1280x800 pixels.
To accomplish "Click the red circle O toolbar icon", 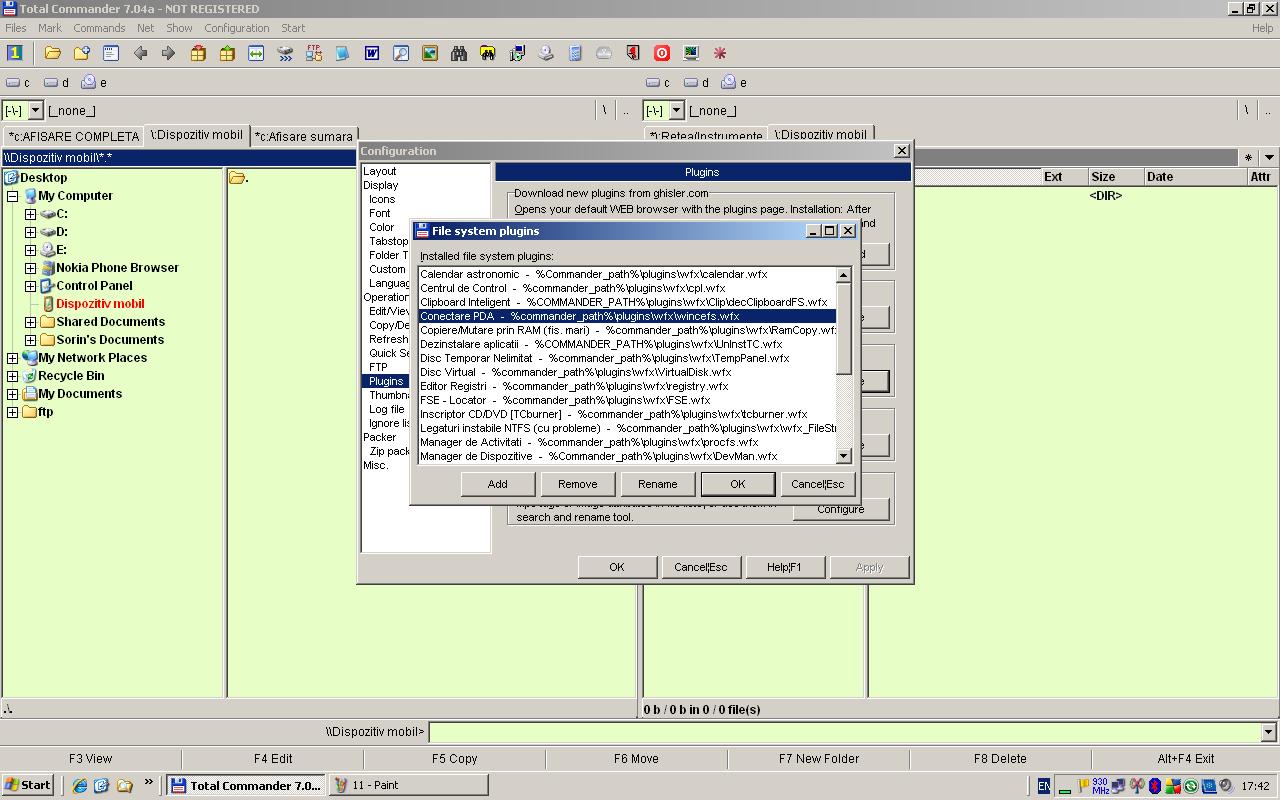I will pos(662,53).
